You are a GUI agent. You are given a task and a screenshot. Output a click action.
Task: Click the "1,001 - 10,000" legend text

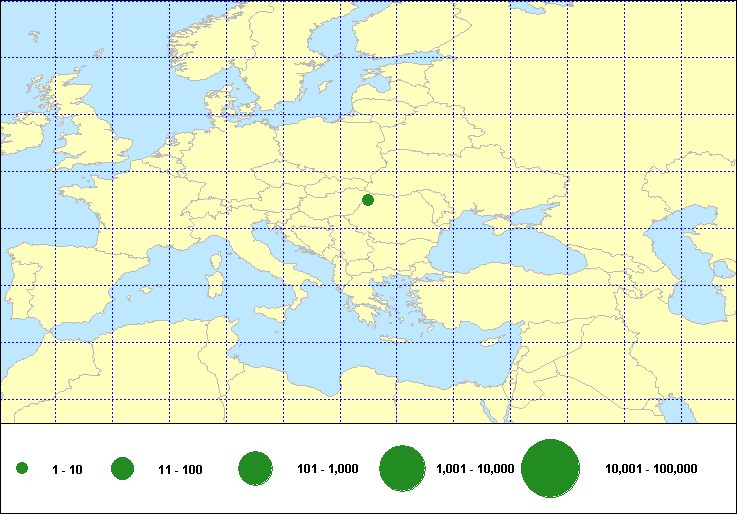[x=475, y=469]
